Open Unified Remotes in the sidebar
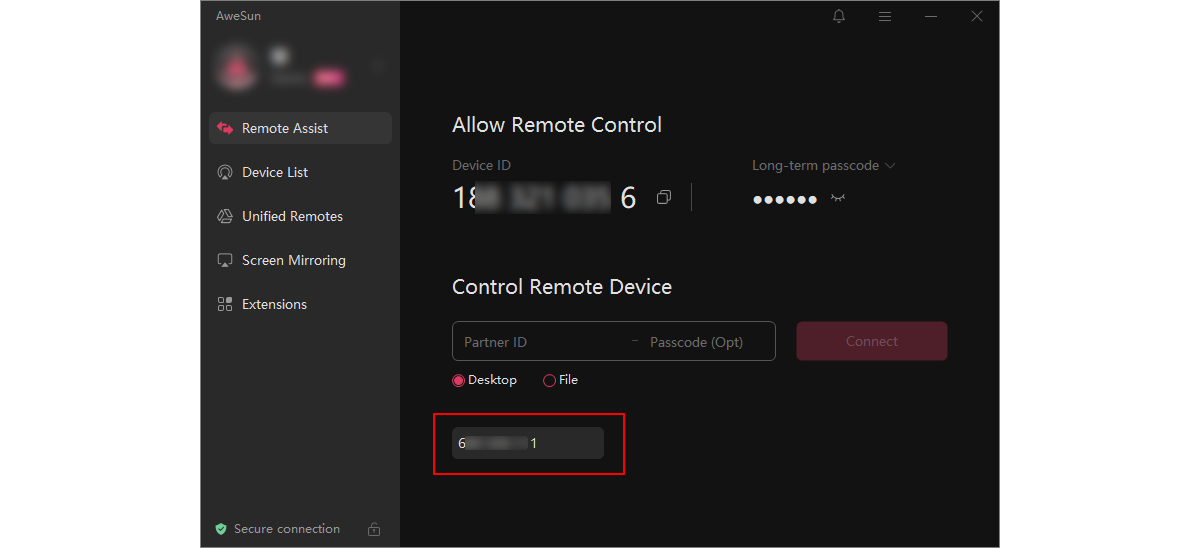Screen dimensions: 1200x548 tap(292, 216)
